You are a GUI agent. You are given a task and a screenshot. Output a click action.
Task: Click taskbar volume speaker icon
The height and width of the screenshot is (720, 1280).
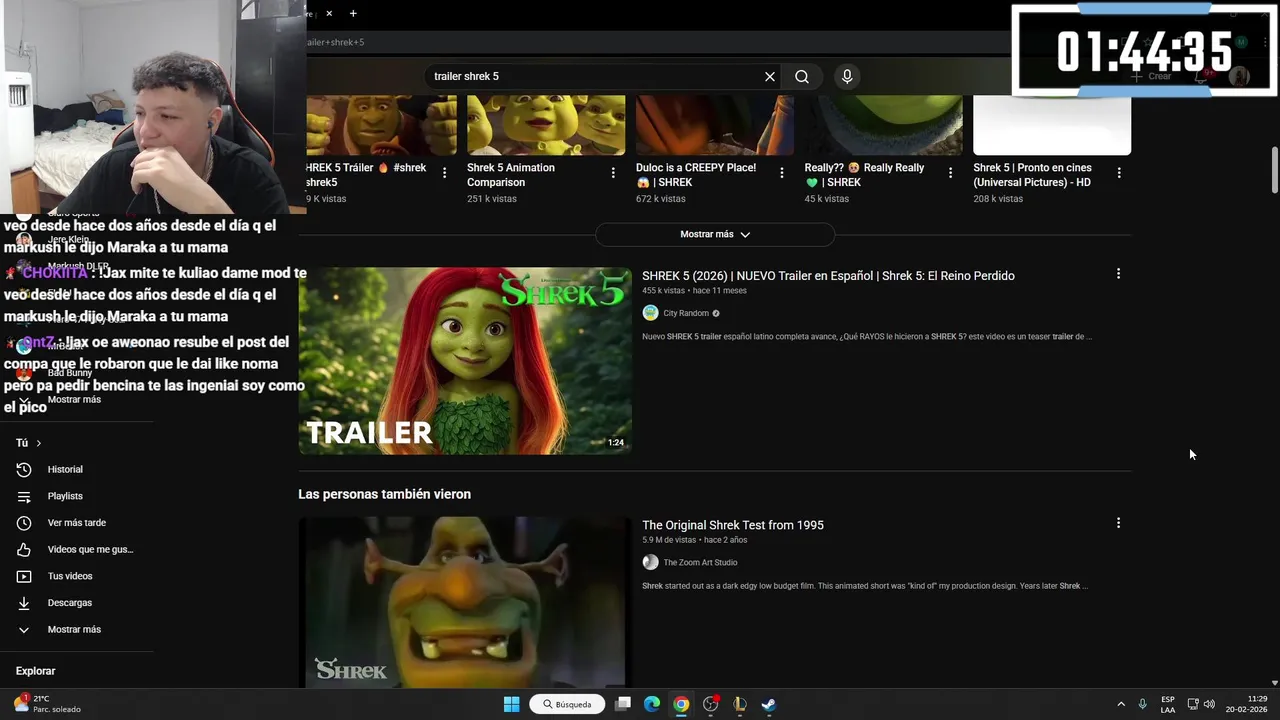(x=1209, y=704)
